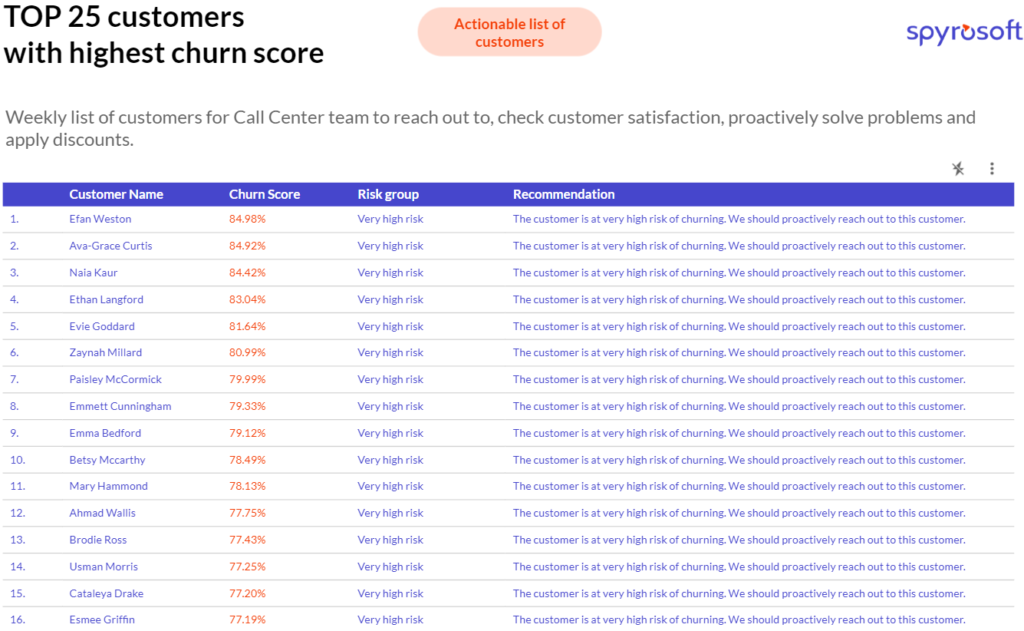Click customer name Zaynah Millard

click(107, 352)
